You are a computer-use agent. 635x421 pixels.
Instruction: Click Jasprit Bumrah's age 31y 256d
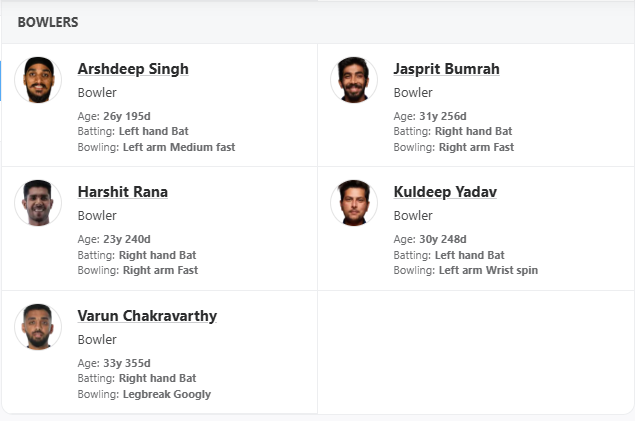(x=443, y=116)
